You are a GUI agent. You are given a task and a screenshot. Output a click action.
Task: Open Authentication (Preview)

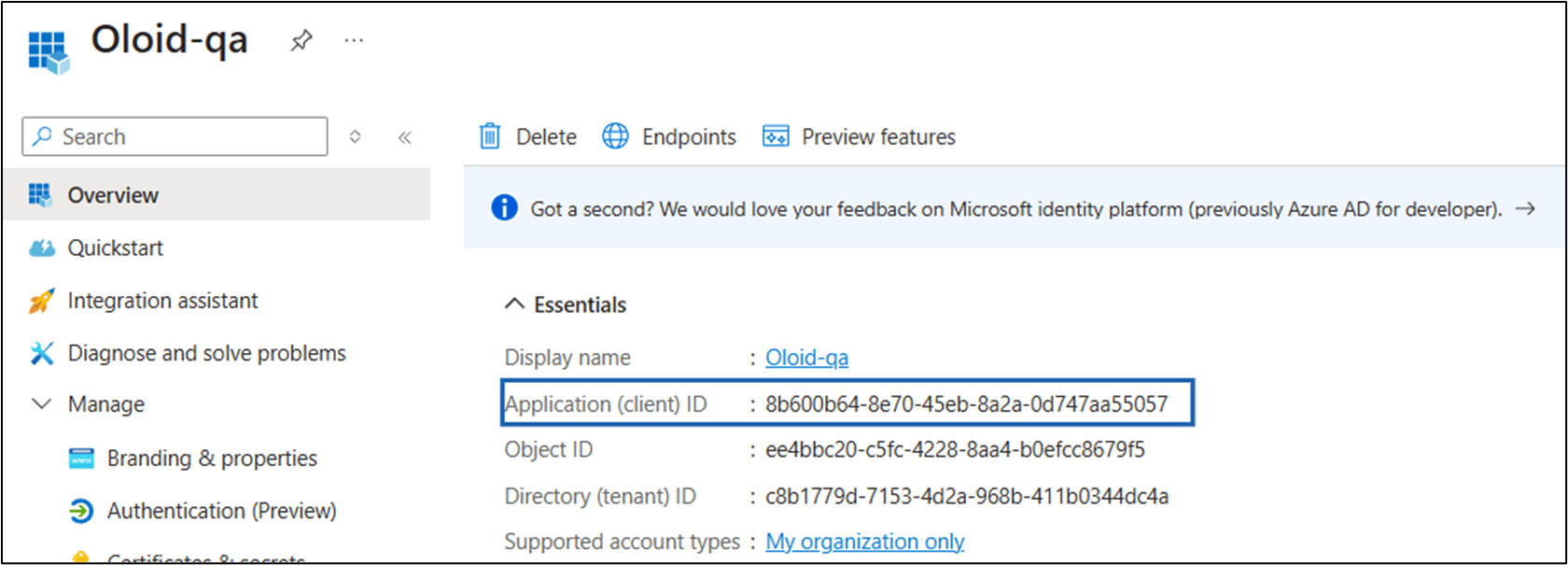click(x=221, y=511)
